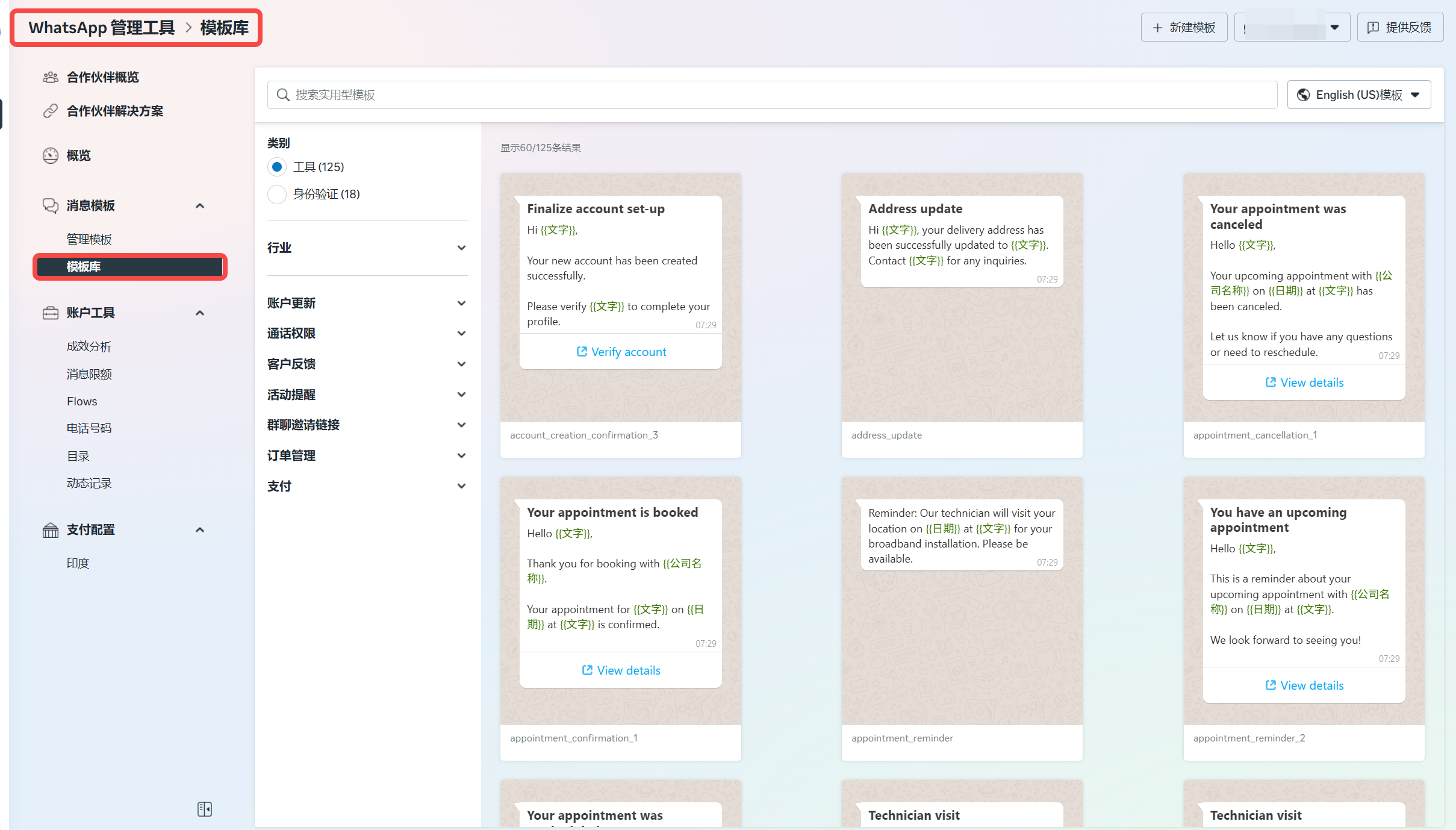Screen dimensions: 1456x830
Task: Collapse the 消息模板 sidebar section
Action: 200,206
